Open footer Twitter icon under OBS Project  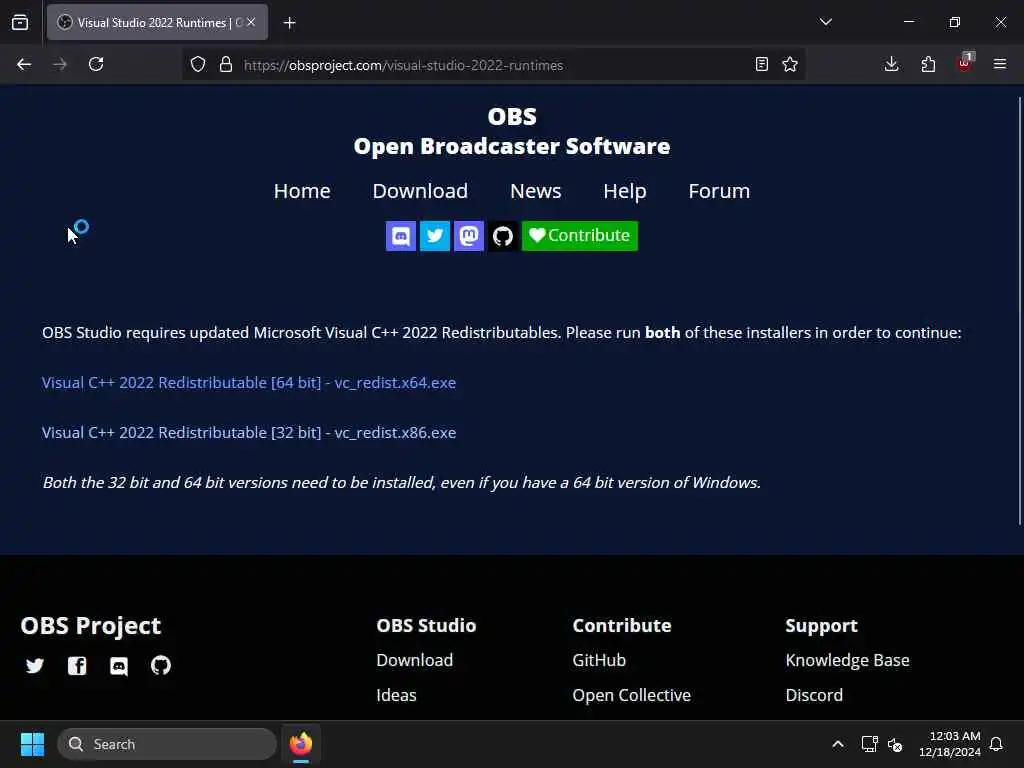[35, 665]
